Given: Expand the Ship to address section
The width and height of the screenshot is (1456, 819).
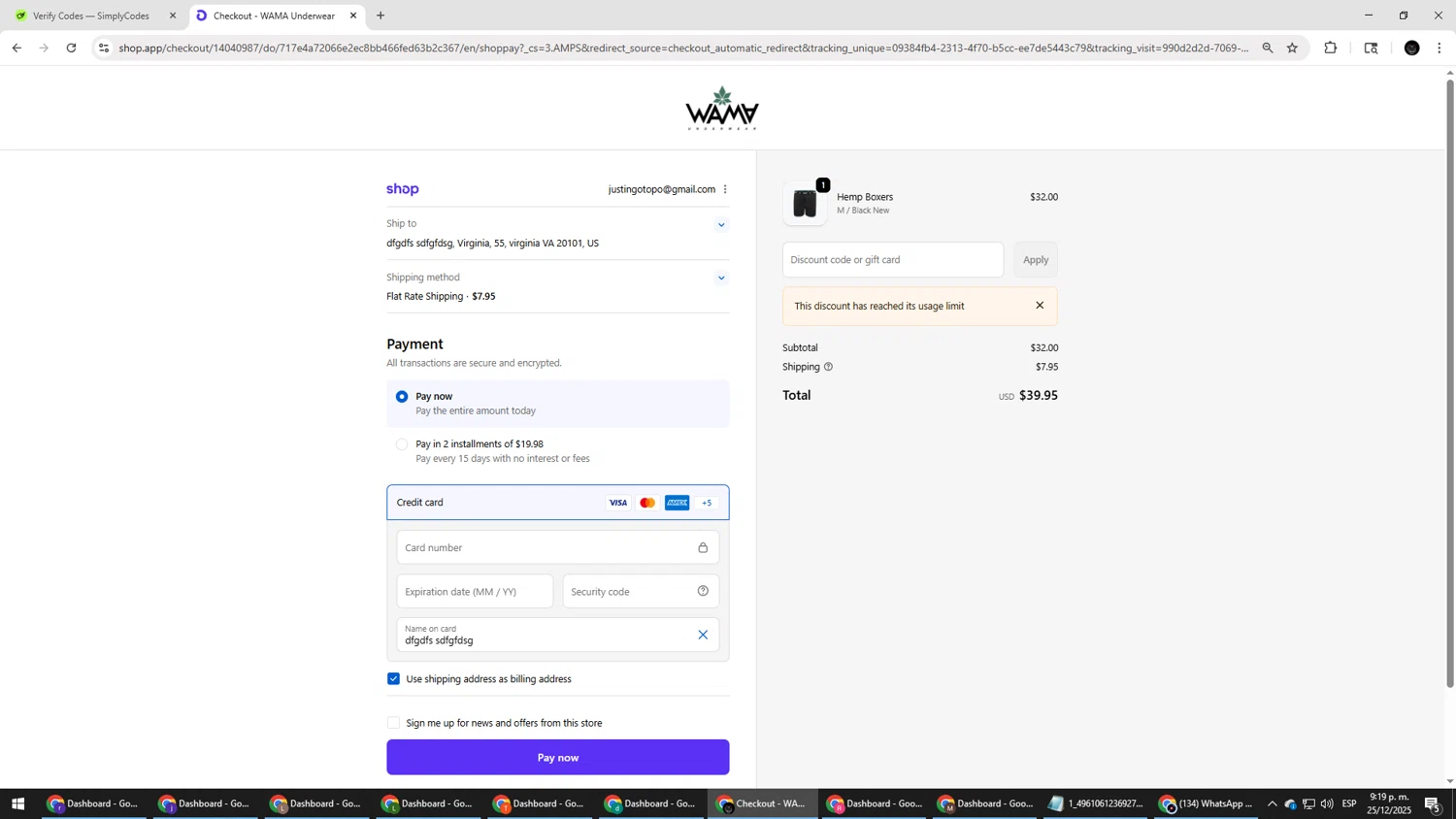Looking at the screenshot, I should (x=721, y=225).
